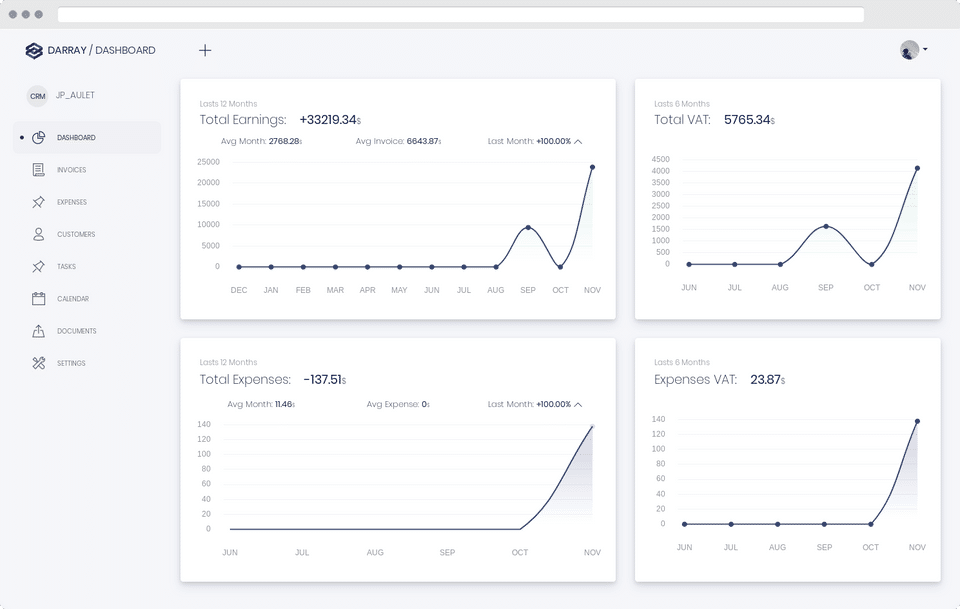Click the Darray logo icon

[x=34, y=51]
